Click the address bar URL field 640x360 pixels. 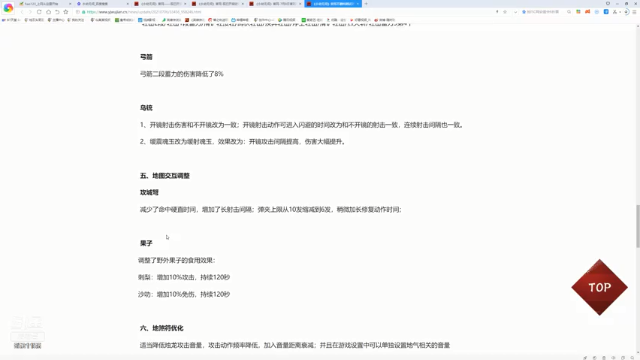[x=286, y=12]
